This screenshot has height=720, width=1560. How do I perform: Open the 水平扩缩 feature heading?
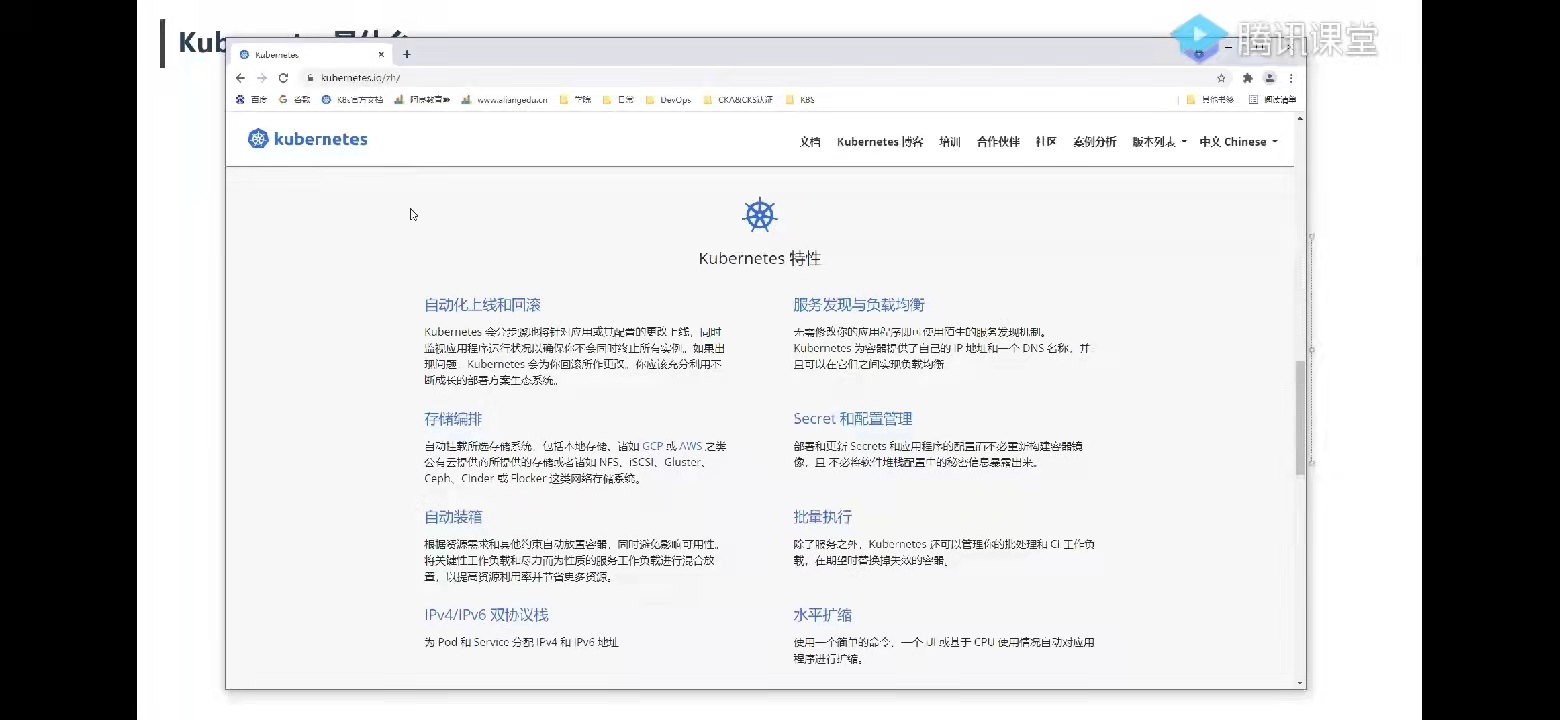point(823,615)
